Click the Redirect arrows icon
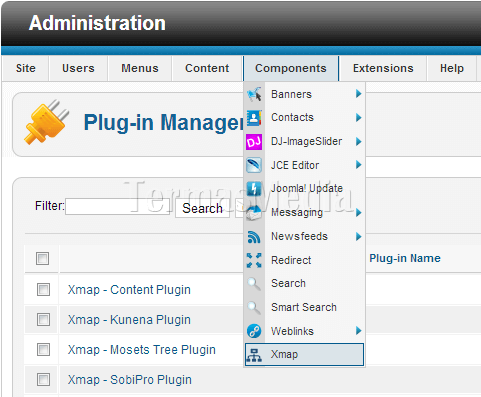This screenshot has height=397, width=481. (254, 260)
